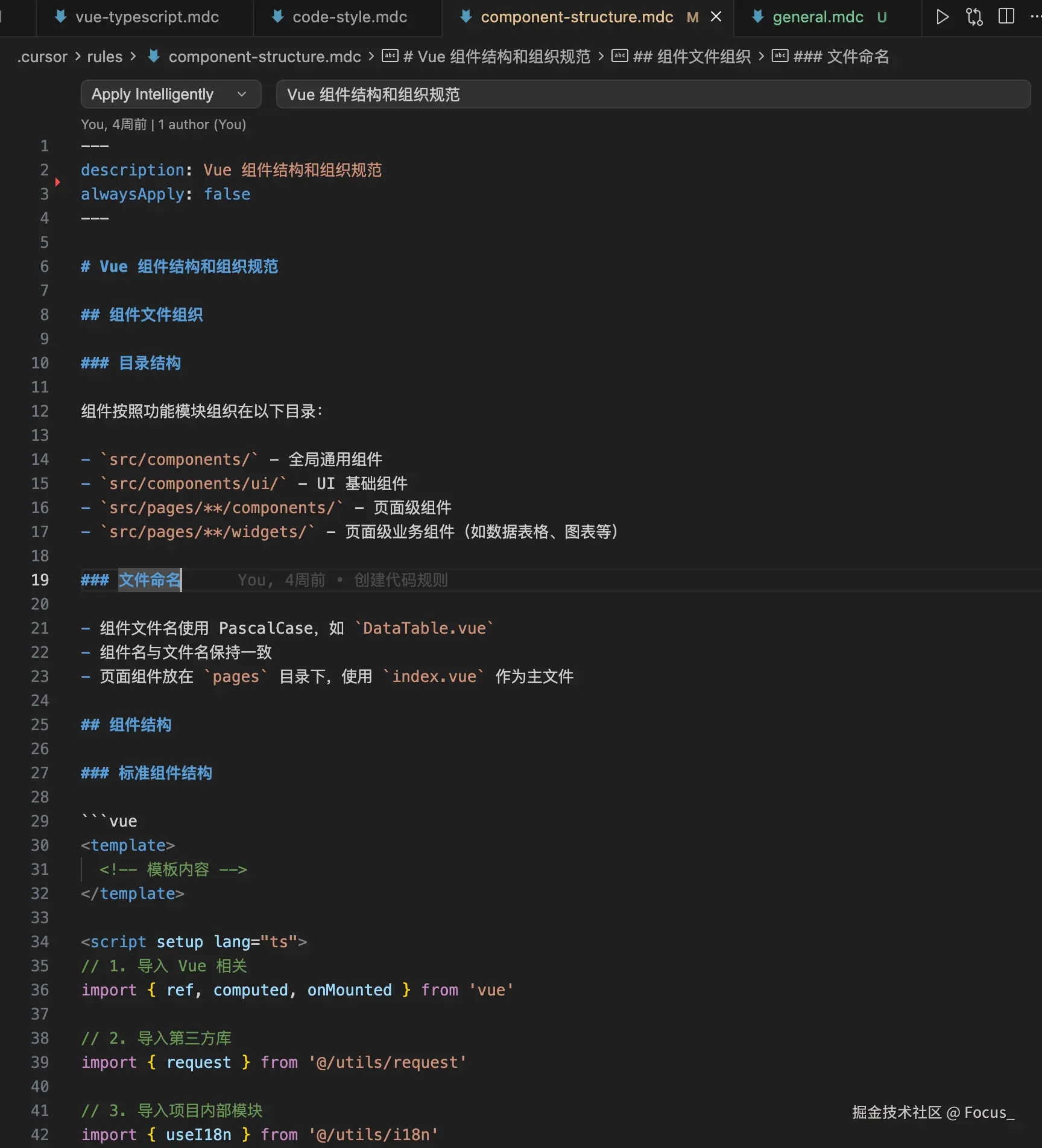Click the '`src/pages/**/widgets/`' path text

click(208, 532)
